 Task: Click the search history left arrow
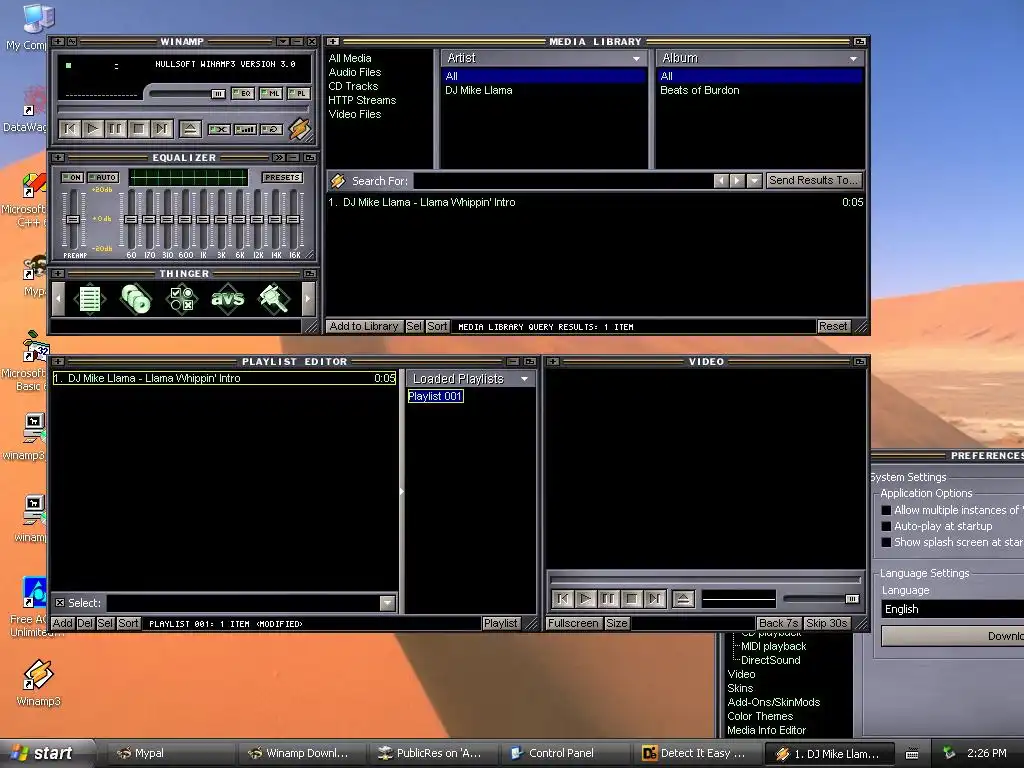(721, 181)
